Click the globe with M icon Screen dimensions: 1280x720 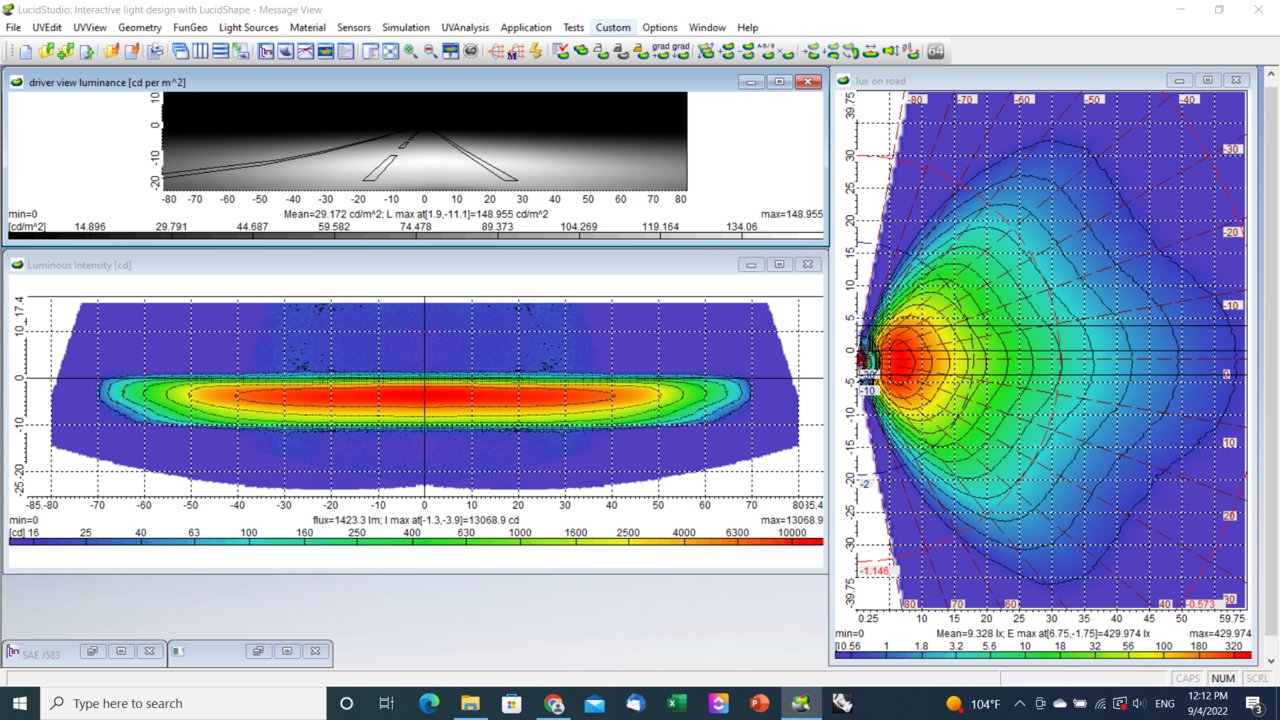click(x=515, y=51)
